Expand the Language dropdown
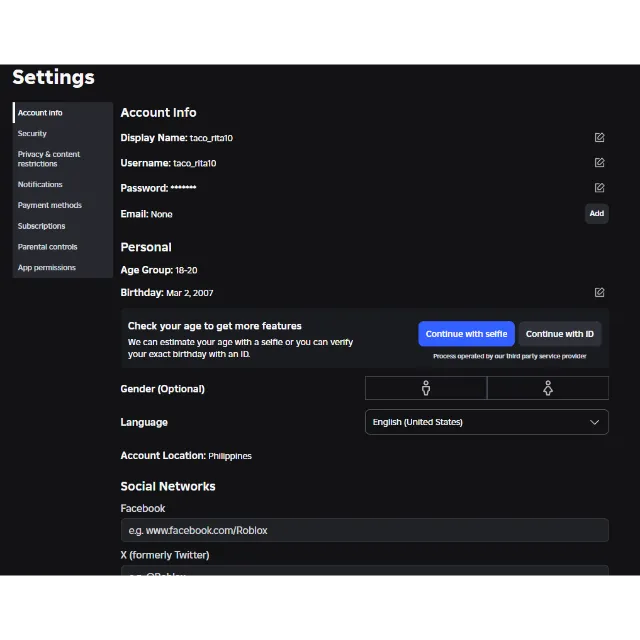 (x=486, y=422)
